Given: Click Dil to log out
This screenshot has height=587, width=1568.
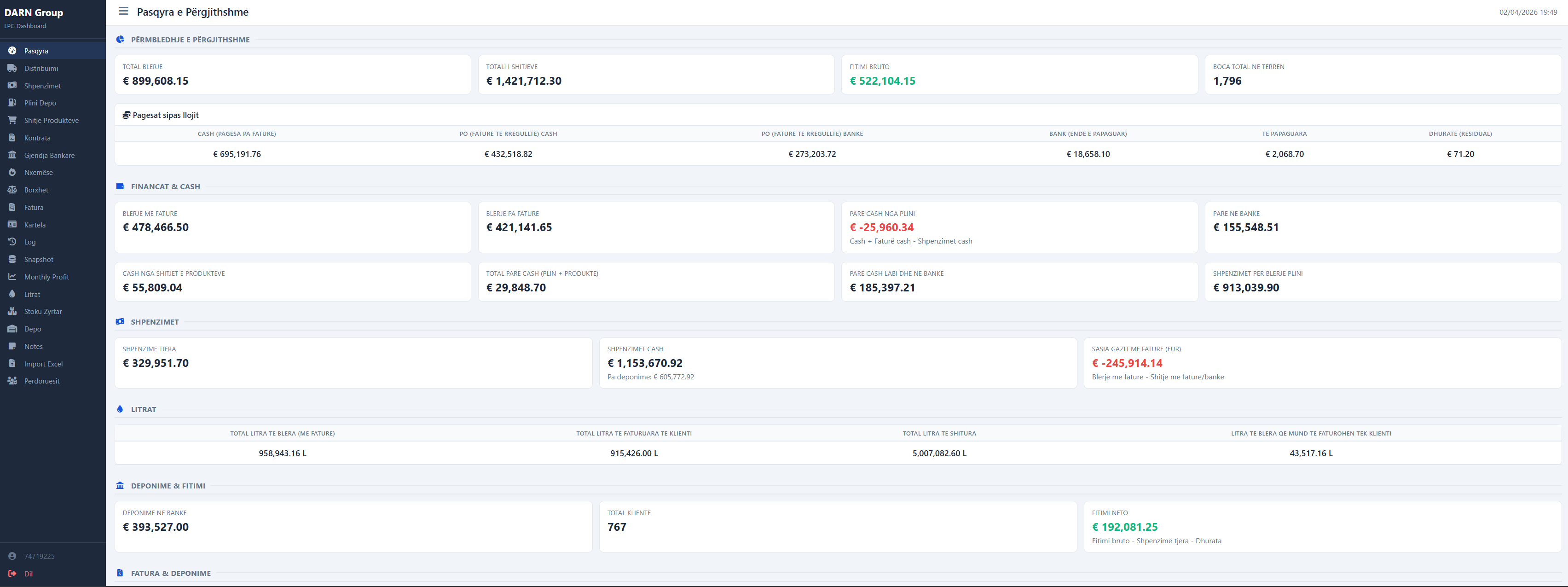Looking at the screenshot, I should click(28, 573).
